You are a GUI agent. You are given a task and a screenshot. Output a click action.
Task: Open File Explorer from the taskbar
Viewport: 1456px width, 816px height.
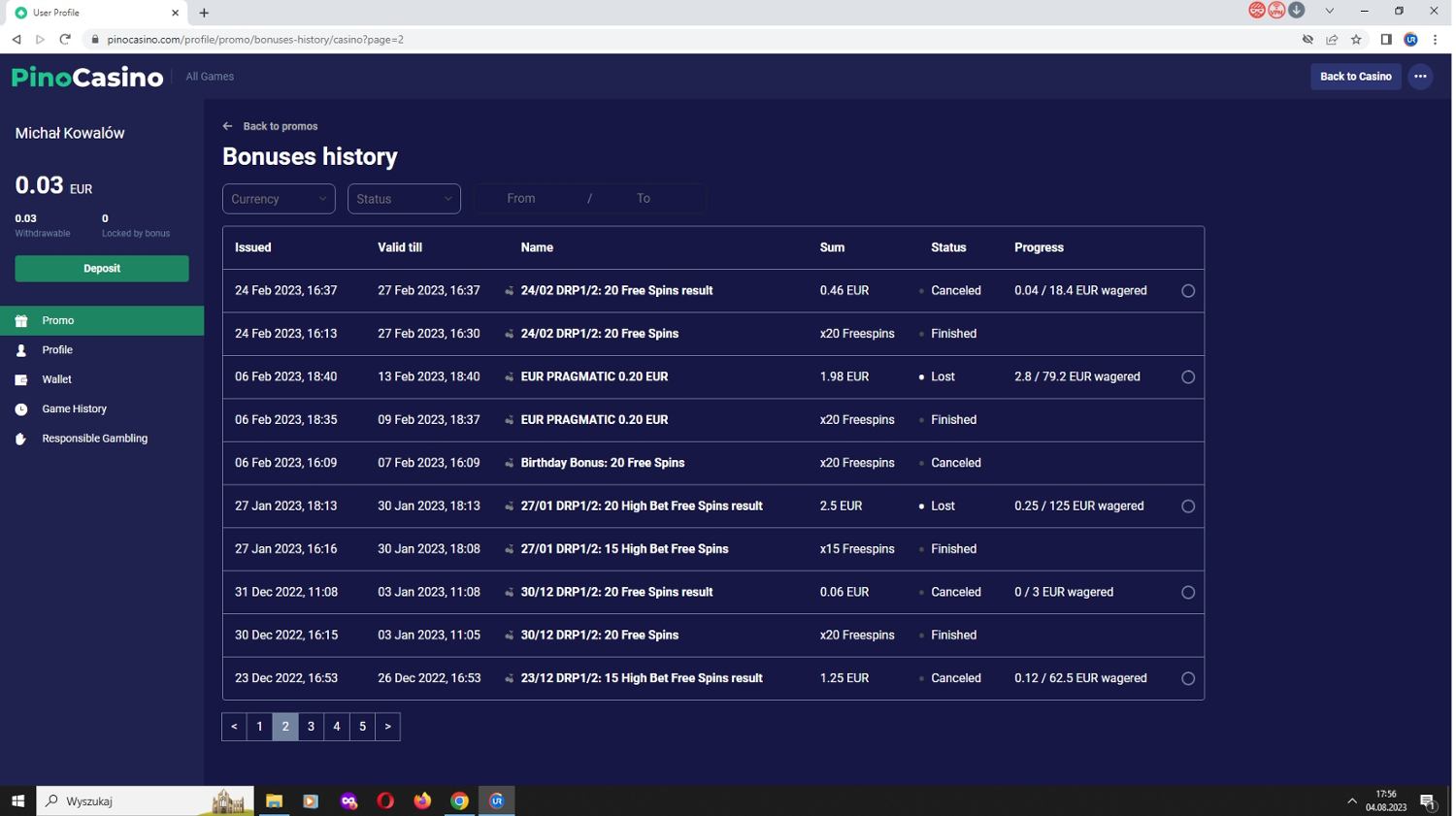click(274, 800)
